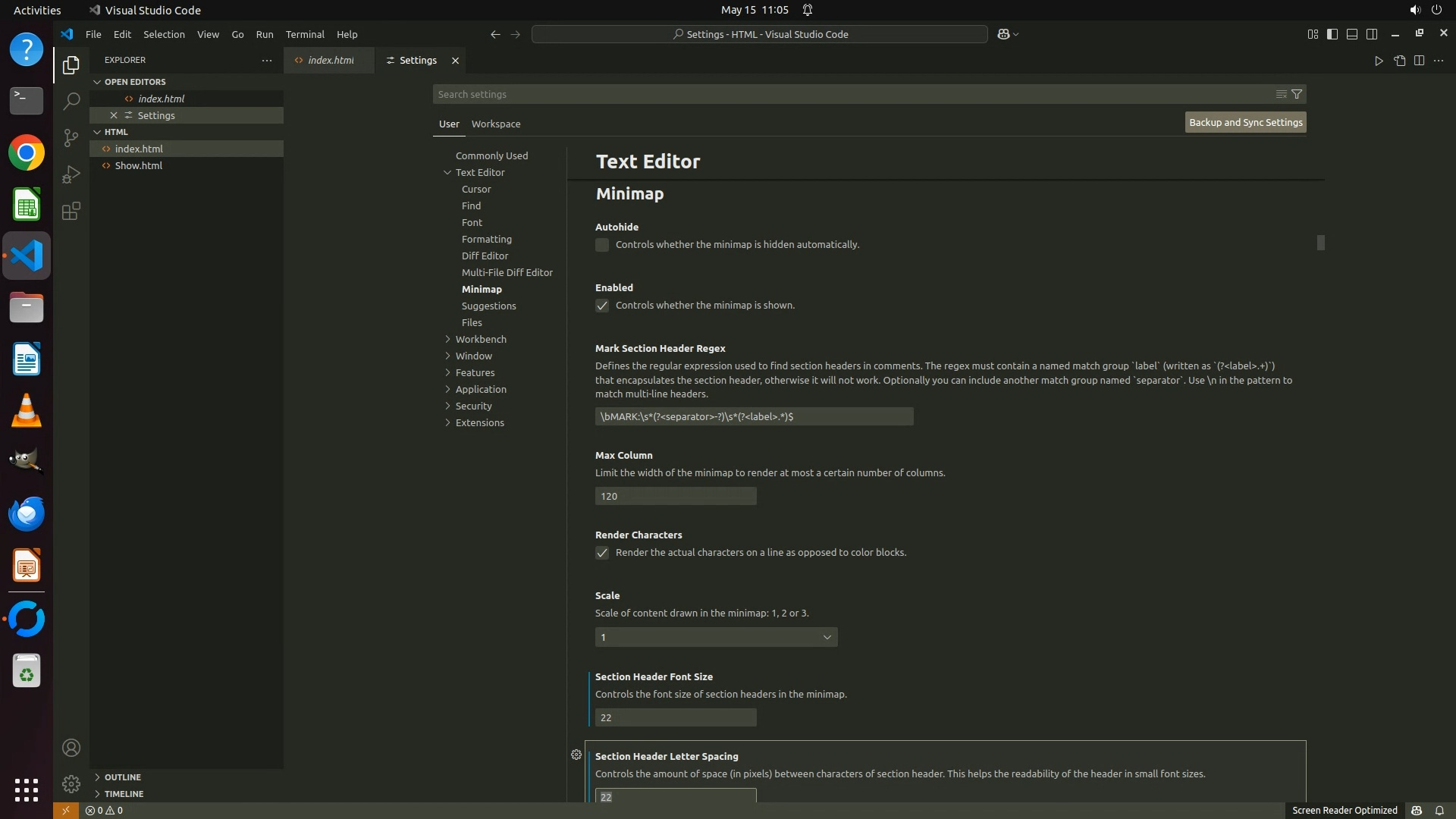This screenshot has height=819, width=1456.
Task: Click Backup and Sync Settings button
Action: (1245, 122)
